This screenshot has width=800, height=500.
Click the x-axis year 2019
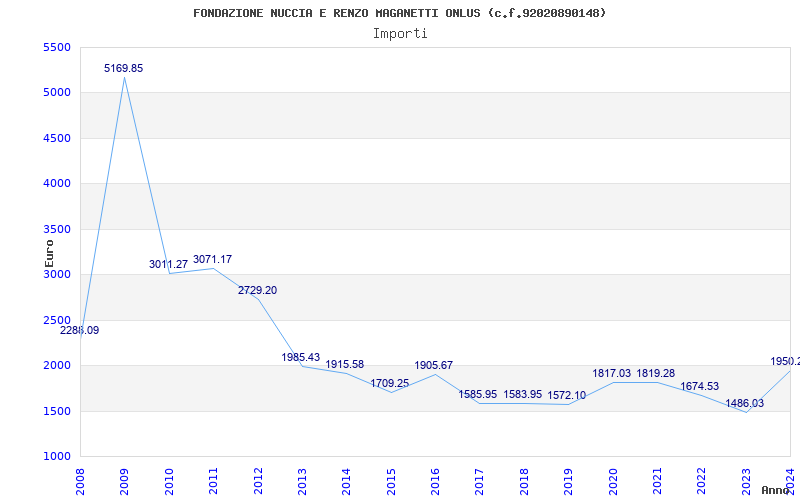[568, 481]
